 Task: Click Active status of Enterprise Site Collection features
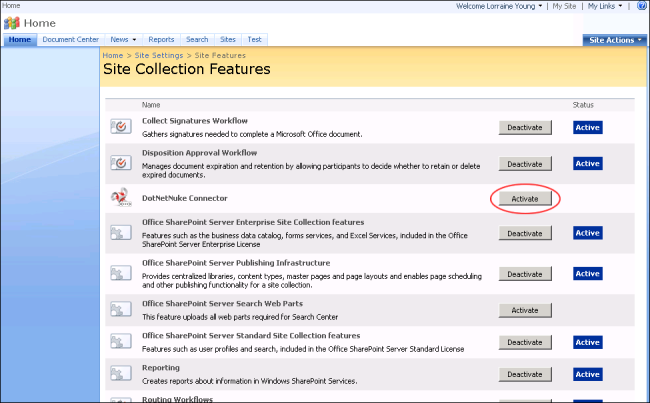[x=587, y=233]
